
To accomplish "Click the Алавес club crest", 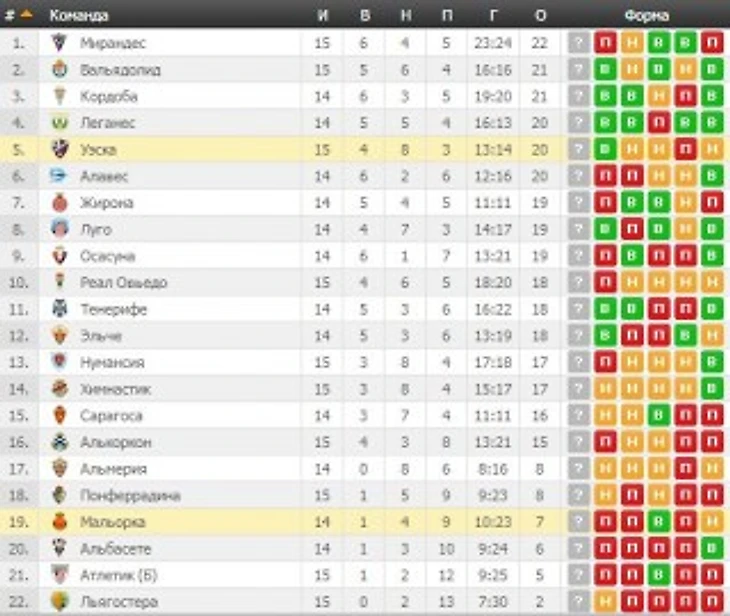I will (x=60, y=176).
